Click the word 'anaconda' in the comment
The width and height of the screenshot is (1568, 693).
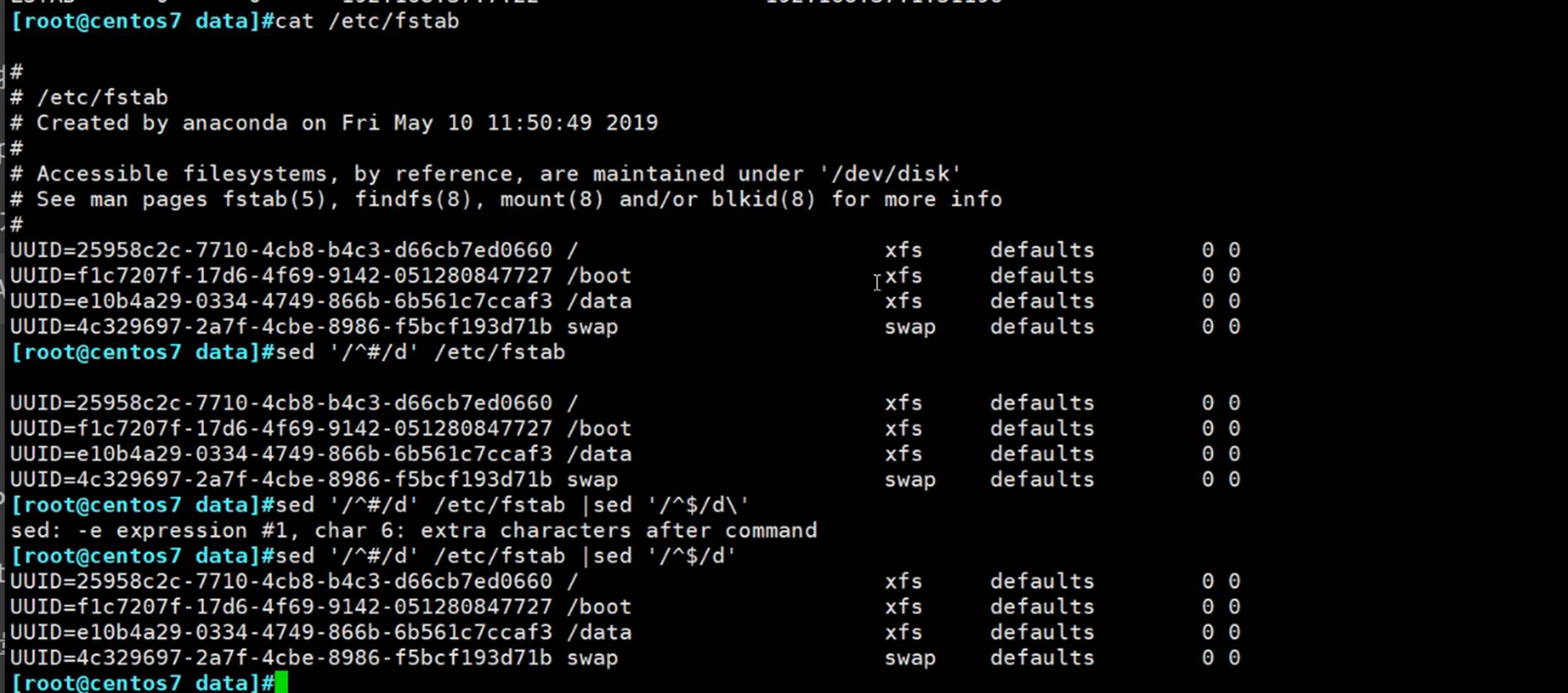coord(234,123)
